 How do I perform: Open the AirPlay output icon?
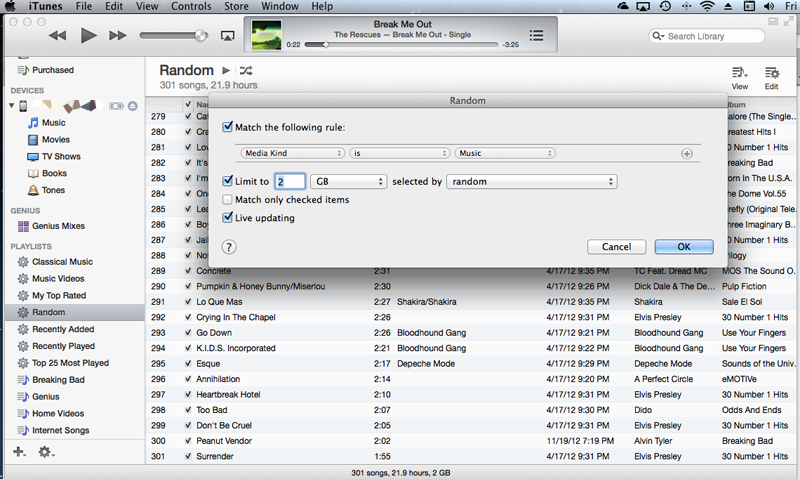[x=228, y=36]
